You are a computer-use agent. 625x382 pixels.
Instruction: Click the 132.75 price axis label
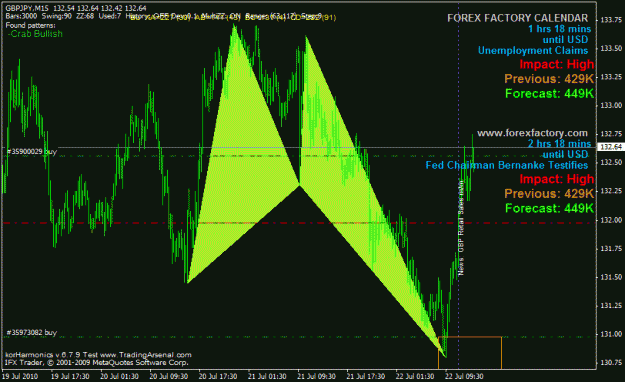611,134
